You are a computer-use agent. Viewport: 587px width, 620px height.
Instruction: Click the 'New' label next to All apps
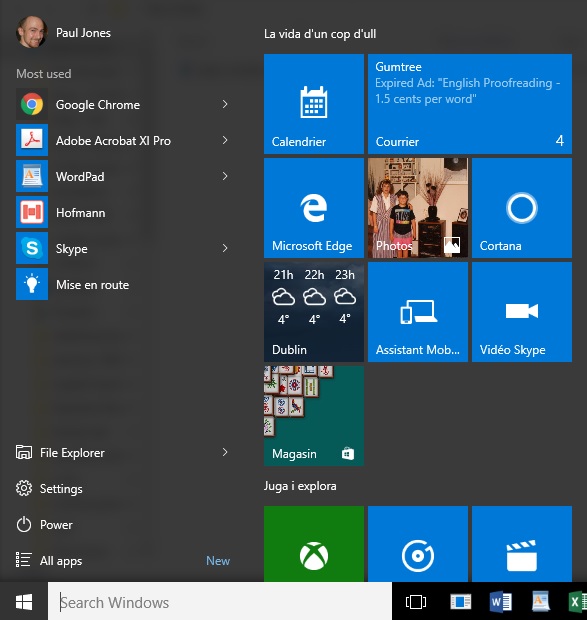(218, 561)
